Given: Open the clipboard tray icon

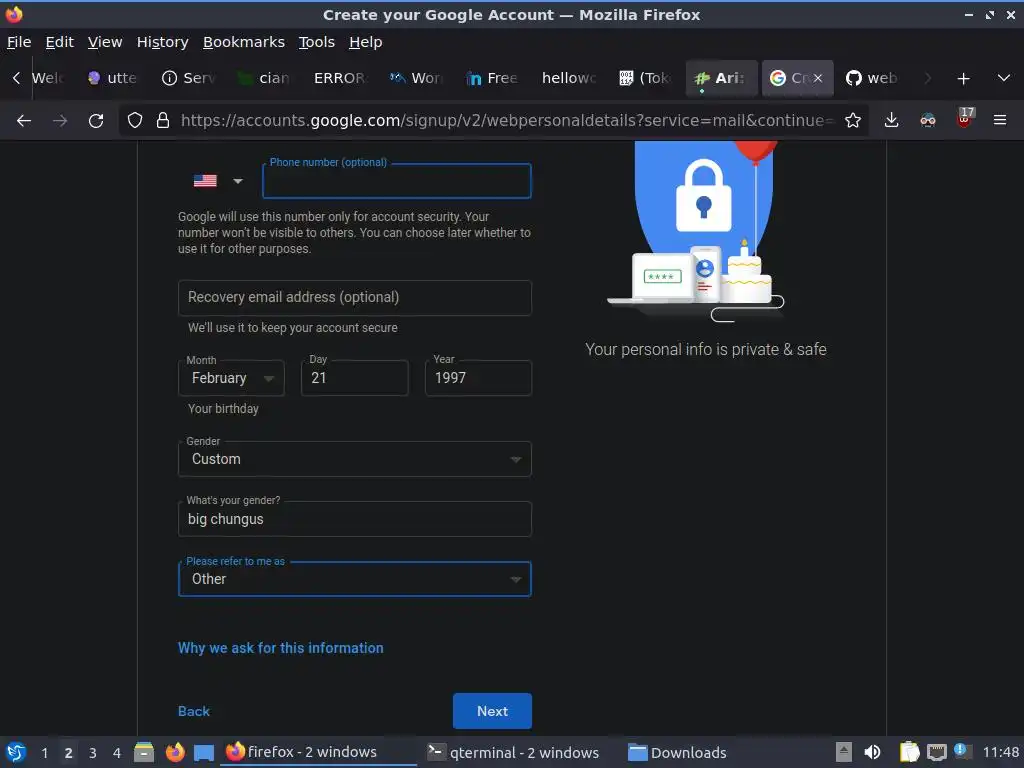Looking at the screenshot, I should click(909, 752).
